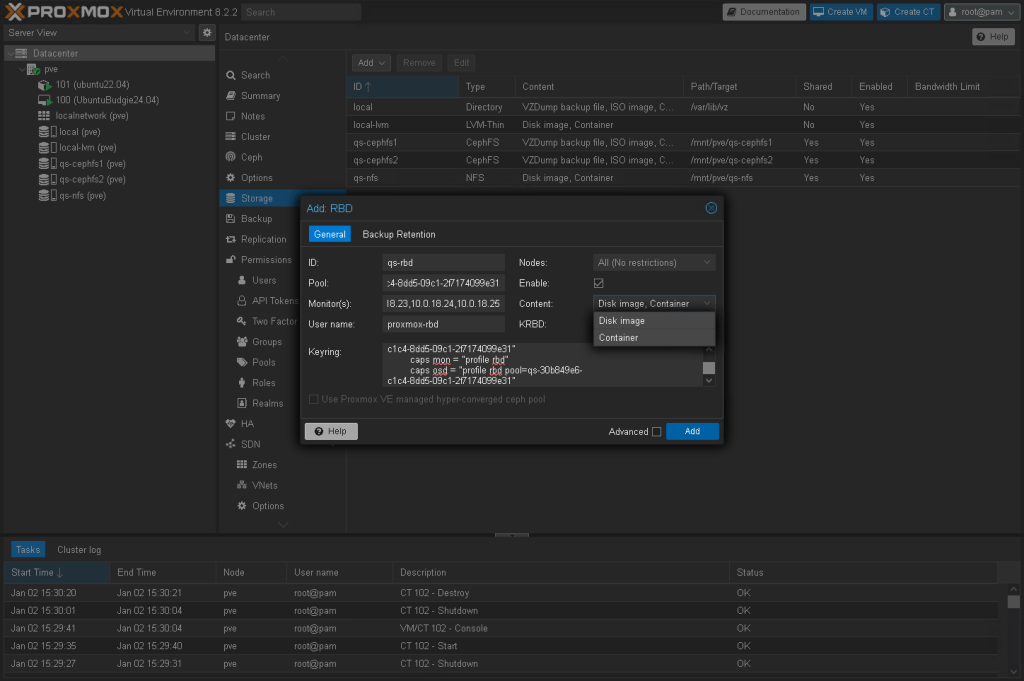Open the Ceph section in sidebar
The image size is (1024, 681).
[251, 157]
